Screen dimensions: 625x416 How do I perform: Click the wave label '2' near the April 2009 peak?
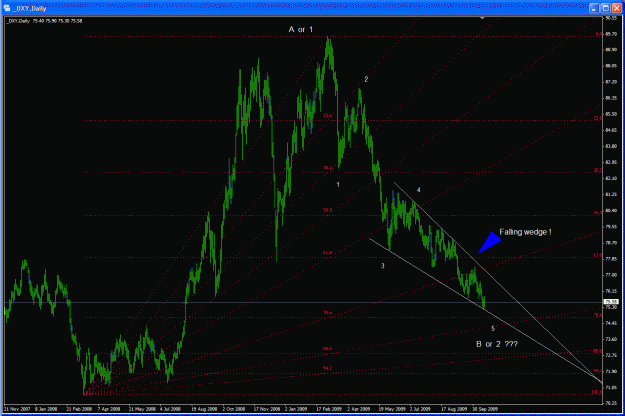(x=366, y=79)
